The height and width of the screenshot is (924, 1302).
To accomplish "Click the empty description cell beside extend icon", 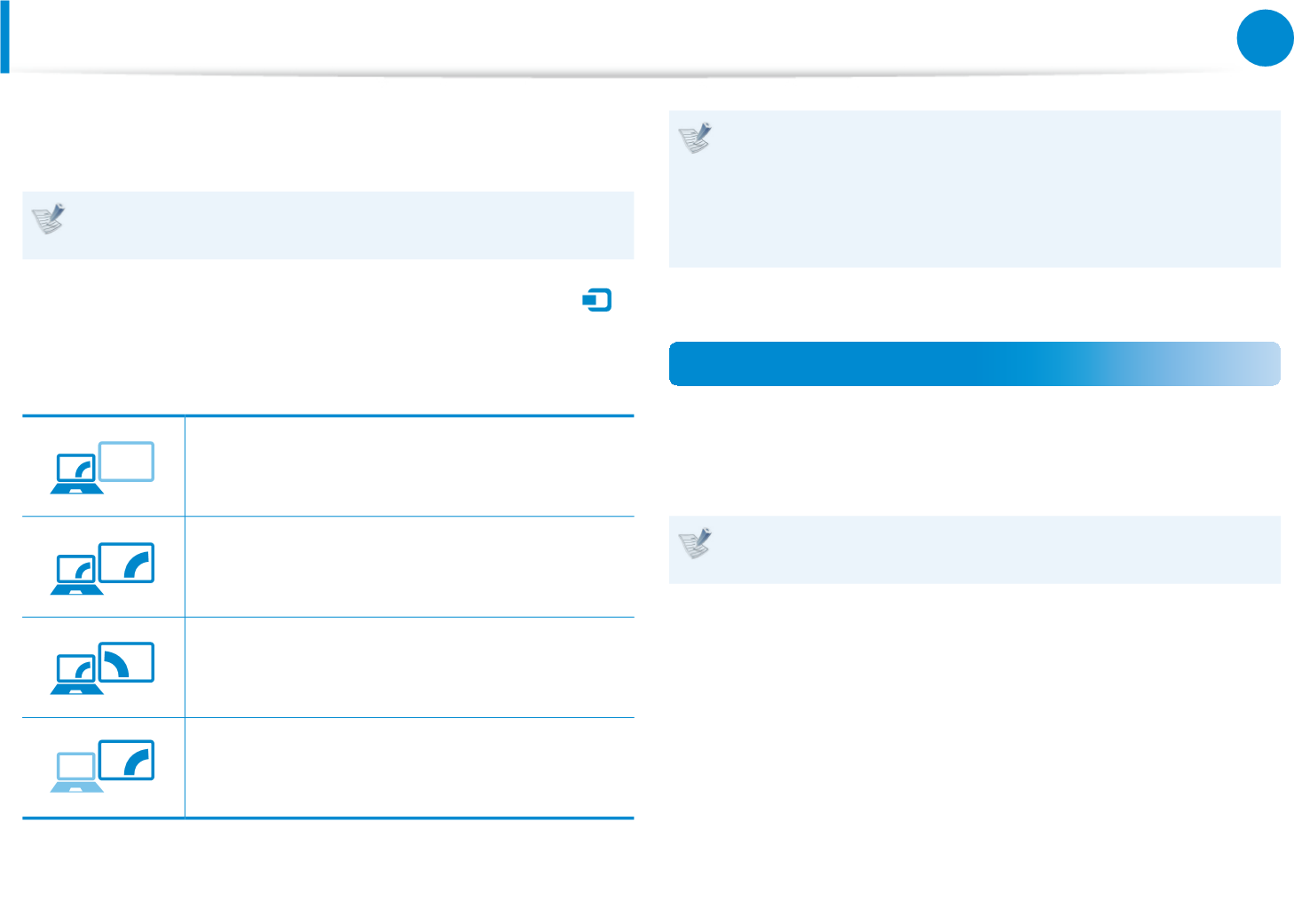I will point(409,667).
